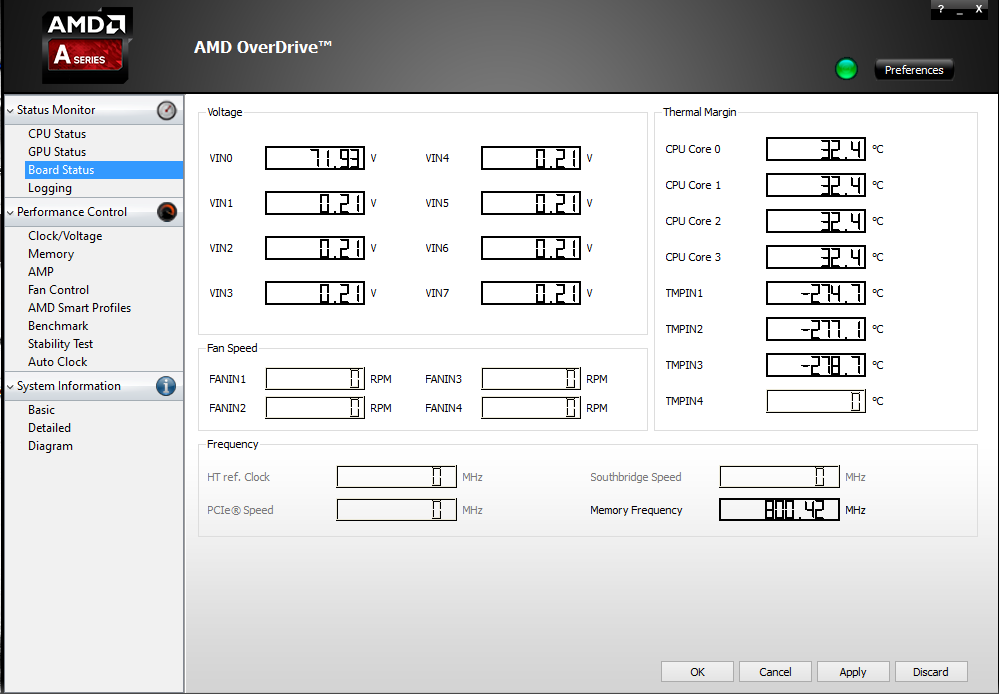Open CPU Status page

pos(57,134)
